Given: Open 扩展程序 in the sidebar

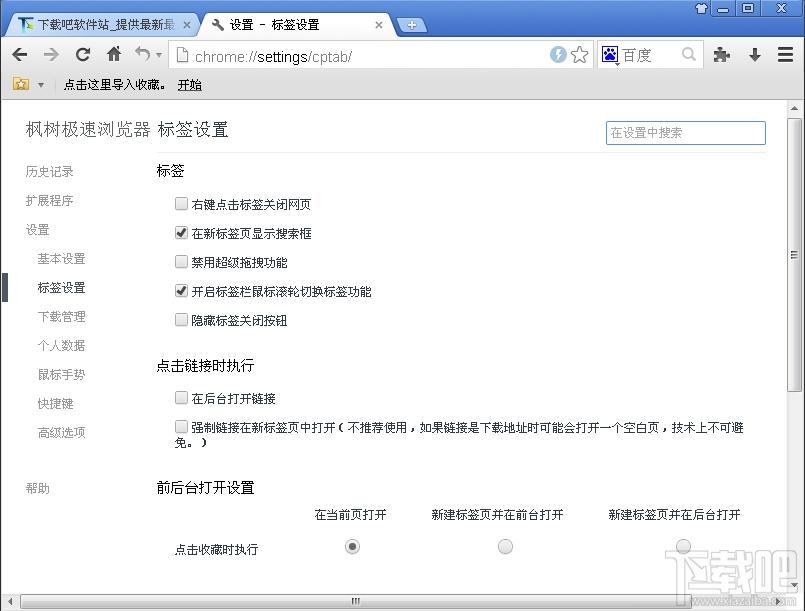Looking at the screenshot, I should (x=49, y=200).
